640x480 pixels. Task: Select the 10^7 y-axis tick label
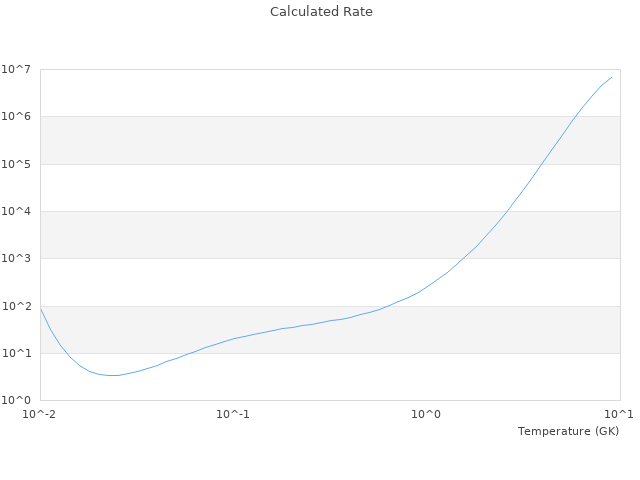[x=18, y=69]
